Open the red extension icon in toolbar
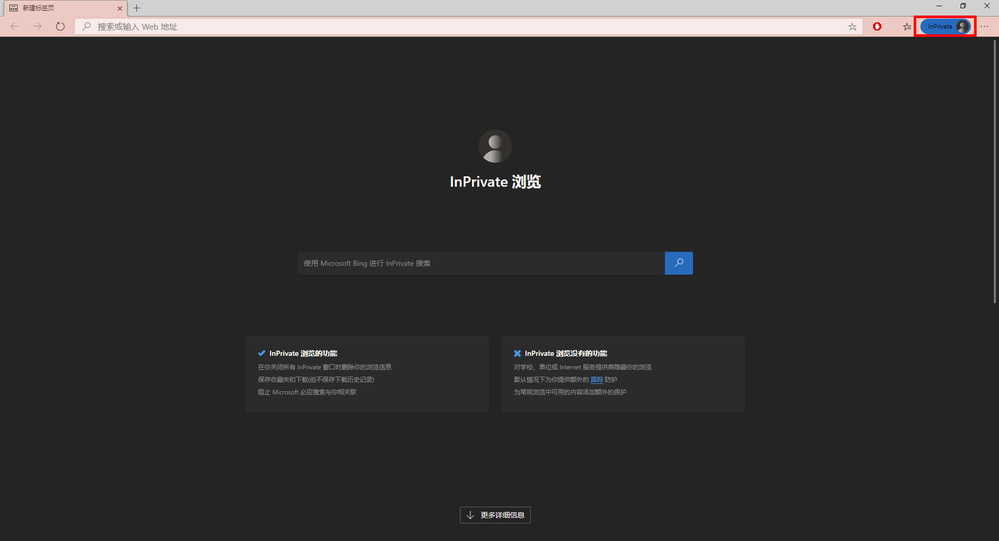This screenshot has width=999, height=541. coord(877,26)
